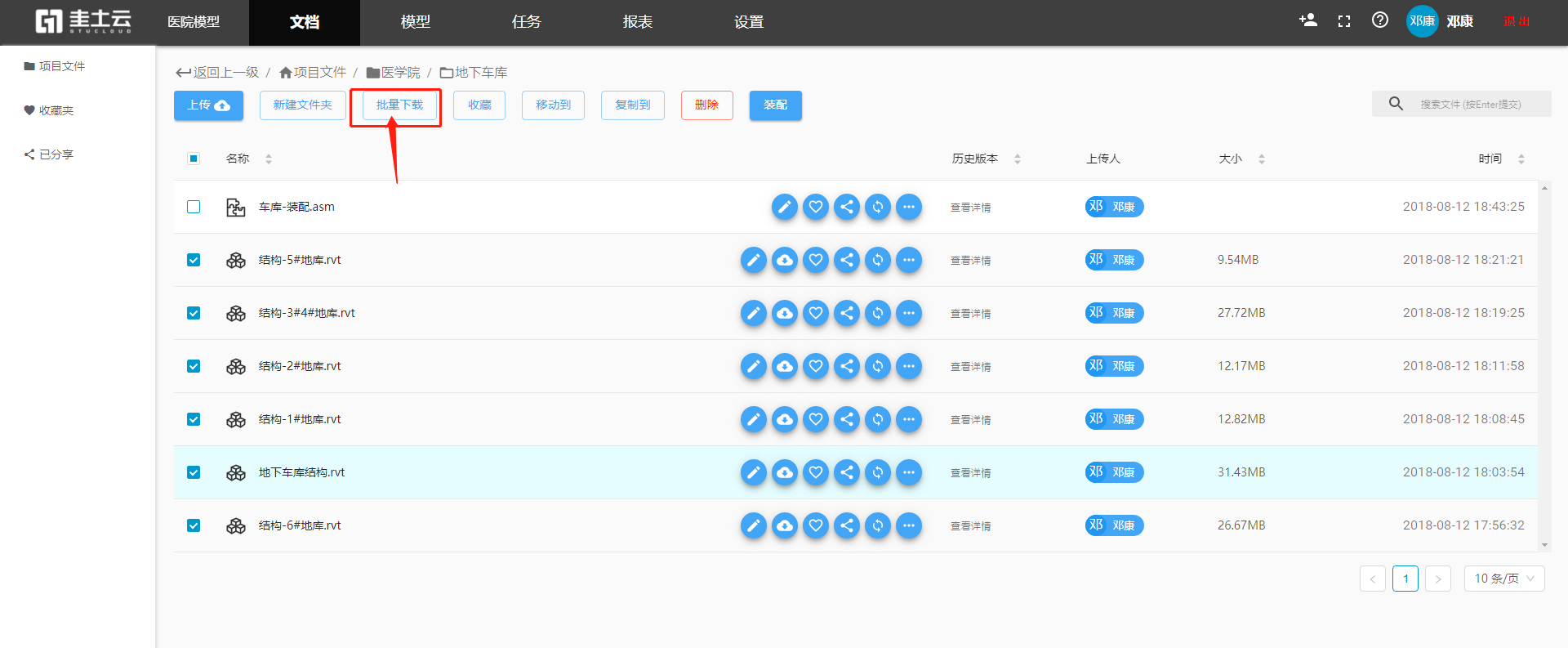Switch to the 模型 tab
The height and width of the screenshot is (648, 1568).
416,22
